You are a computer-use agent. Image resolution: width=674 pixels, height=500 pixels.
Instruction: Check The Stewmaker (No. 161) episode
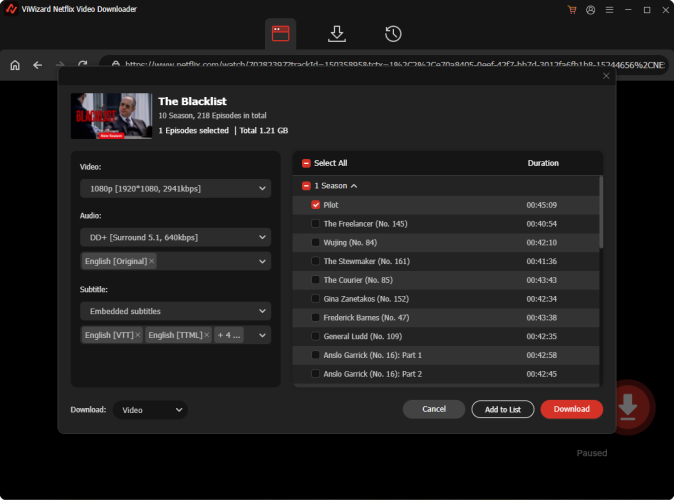click(316, 261)
